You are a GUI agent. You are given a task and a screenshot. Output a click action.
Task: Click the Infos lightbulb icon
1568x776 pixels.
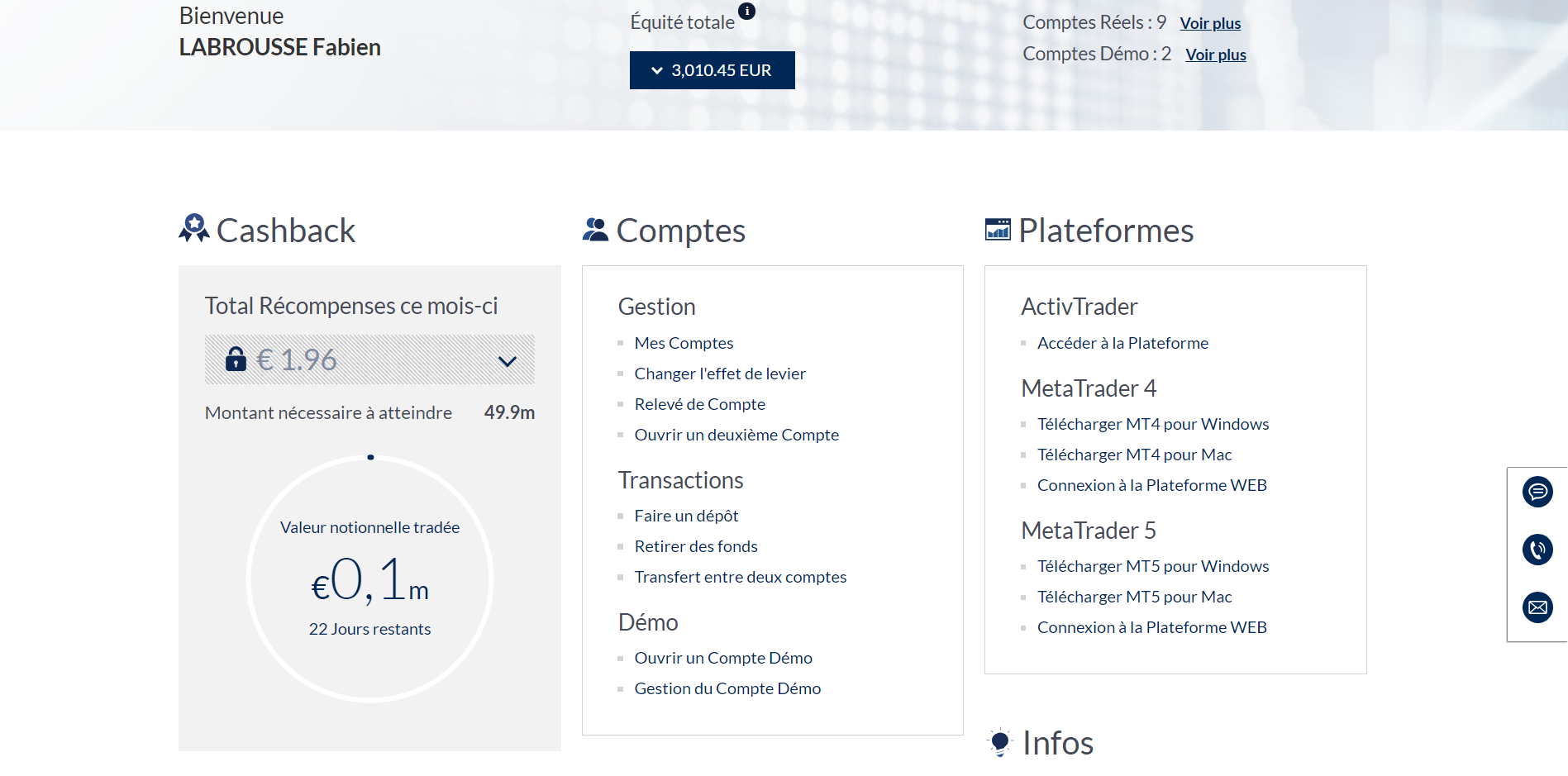click(x=1000, y=742)
